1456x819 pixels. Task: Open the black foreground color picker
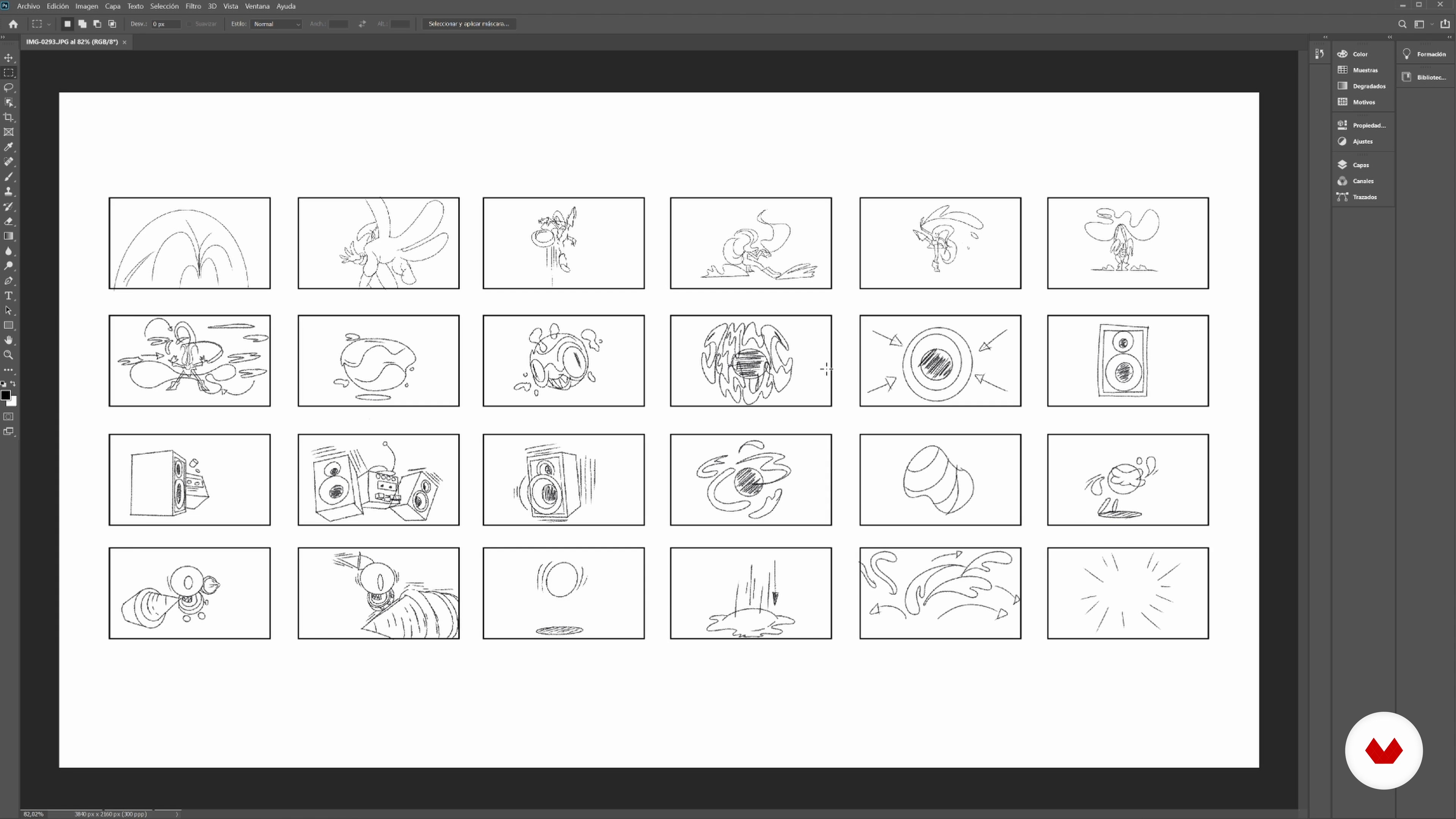pos(5,395)
